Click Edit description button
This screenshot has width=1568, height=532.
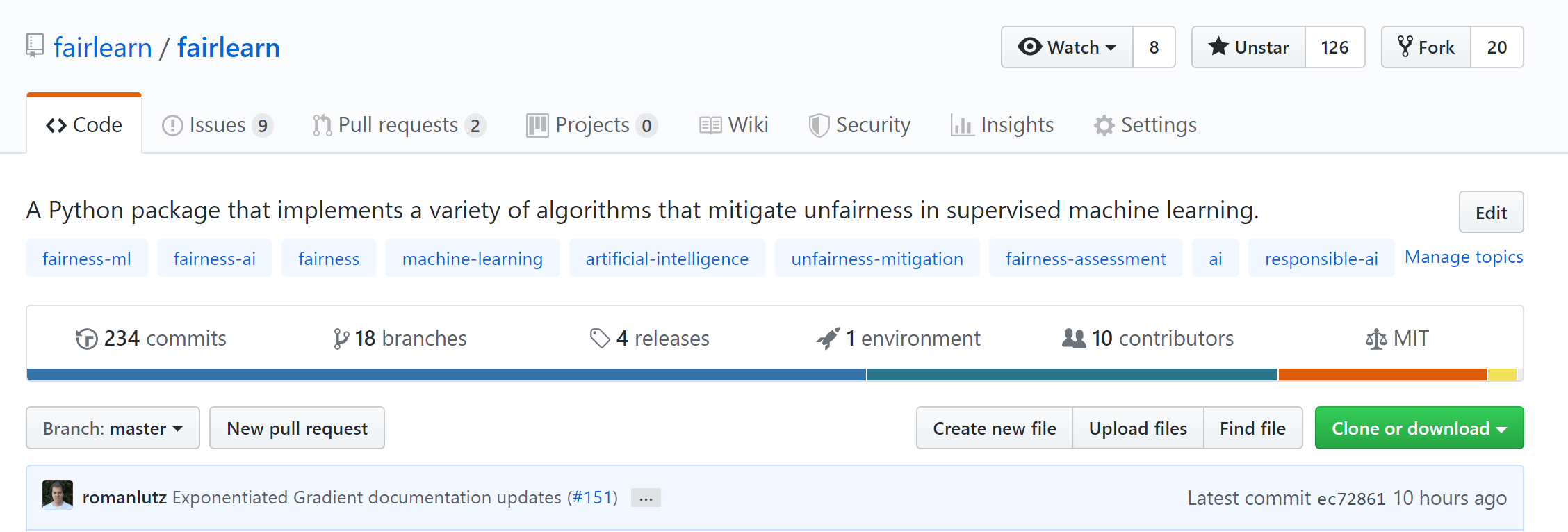[1491, 212]
